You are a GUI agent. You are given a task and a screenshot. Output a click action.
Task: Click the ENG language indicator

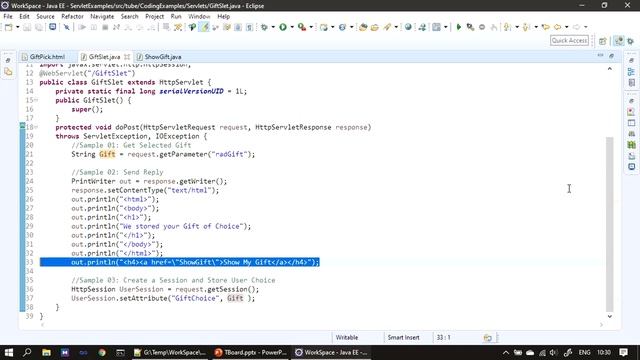click(x=584, y=352)
